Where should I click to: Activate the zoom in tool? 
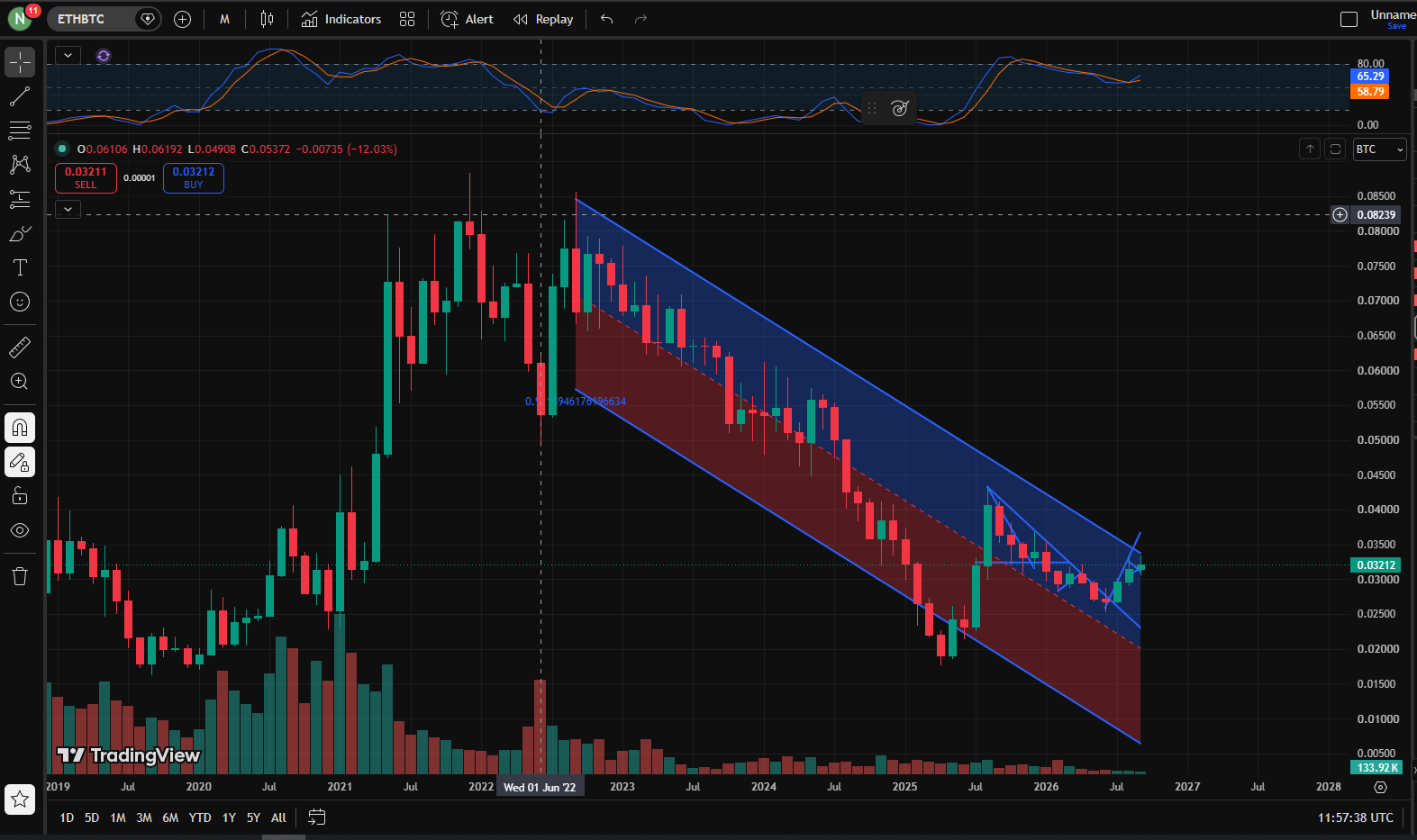point(20,381)
